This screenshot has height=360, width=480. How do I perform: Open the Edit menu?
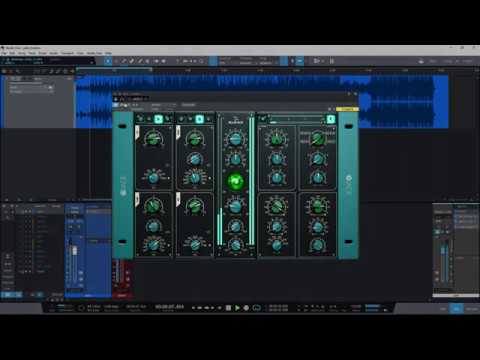12,53
